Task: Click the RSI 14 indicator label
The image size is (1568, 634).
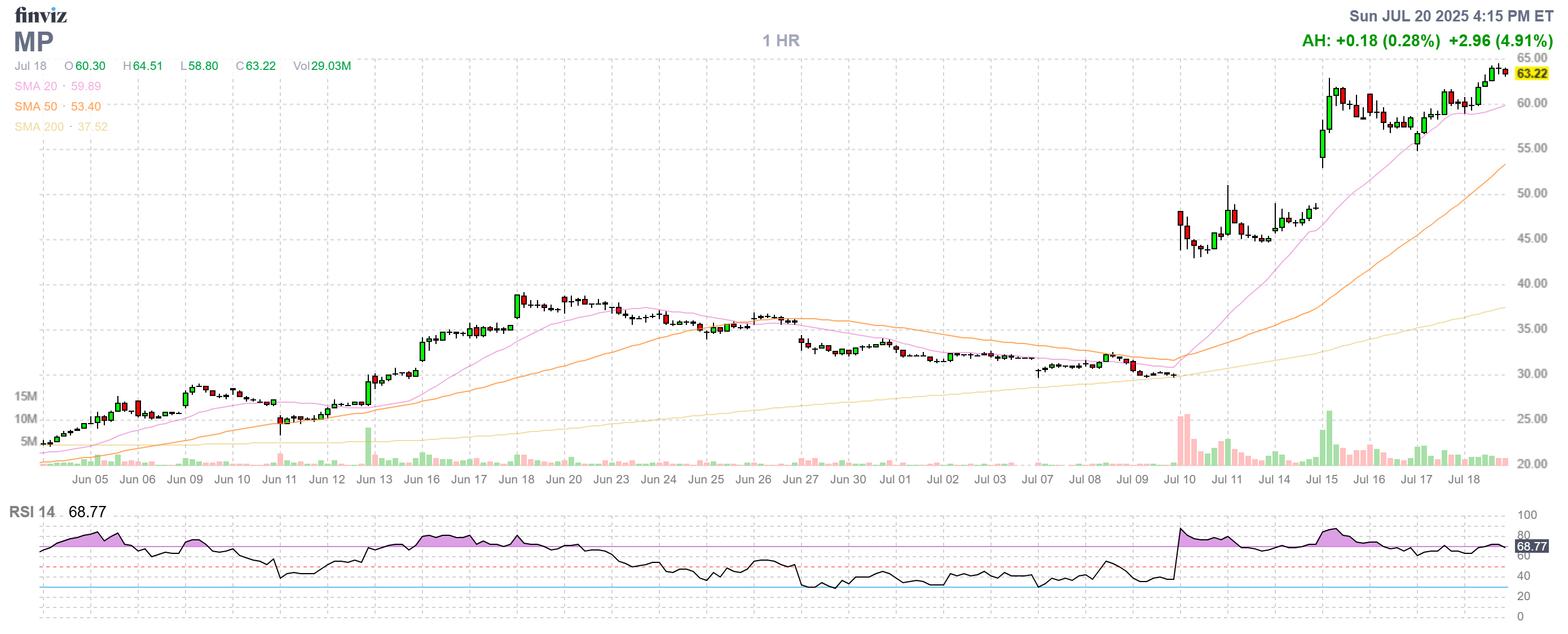Action: coord(32,512)
